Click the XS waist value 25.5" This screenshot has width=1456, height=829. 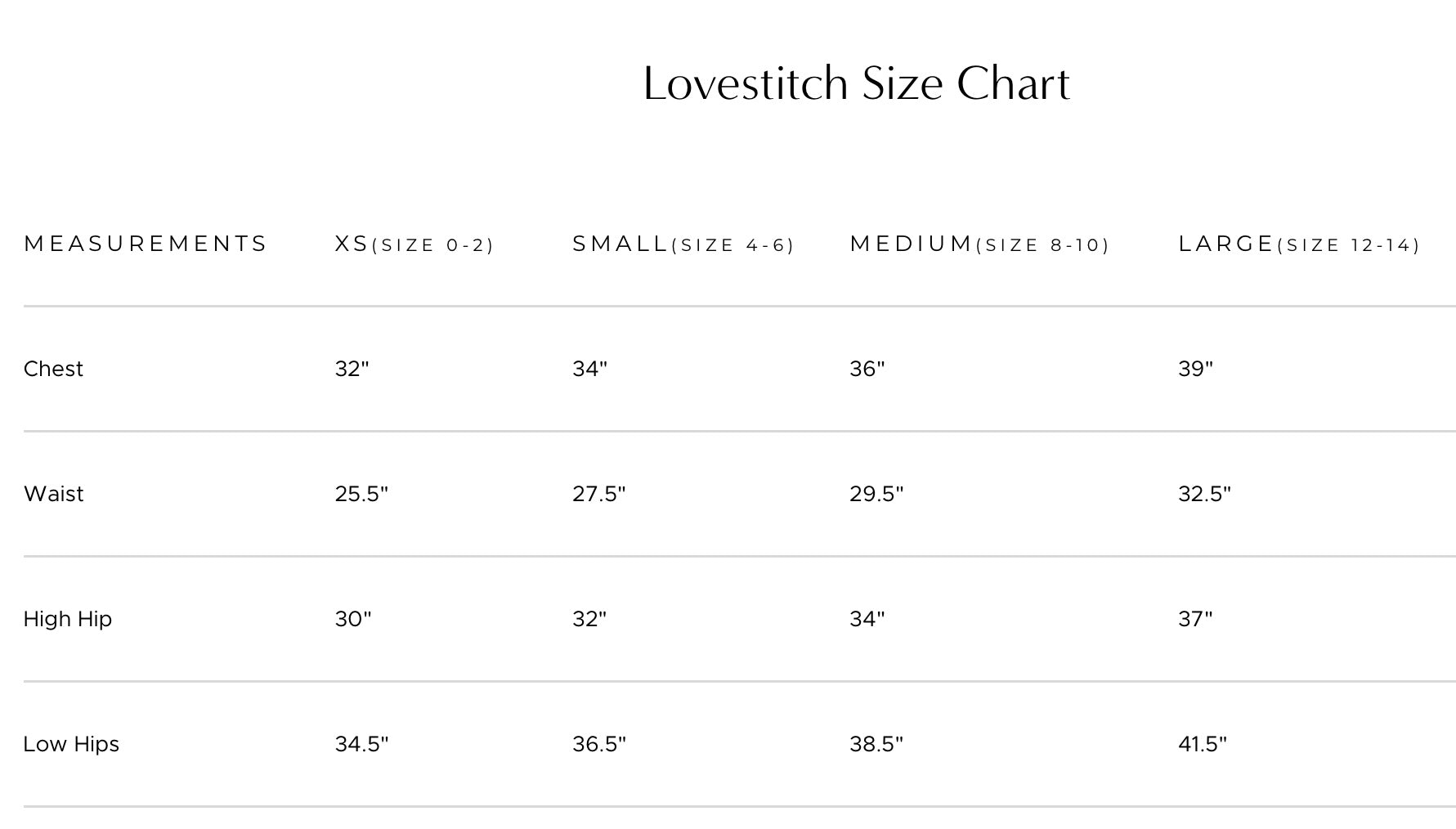click(361, 494)
